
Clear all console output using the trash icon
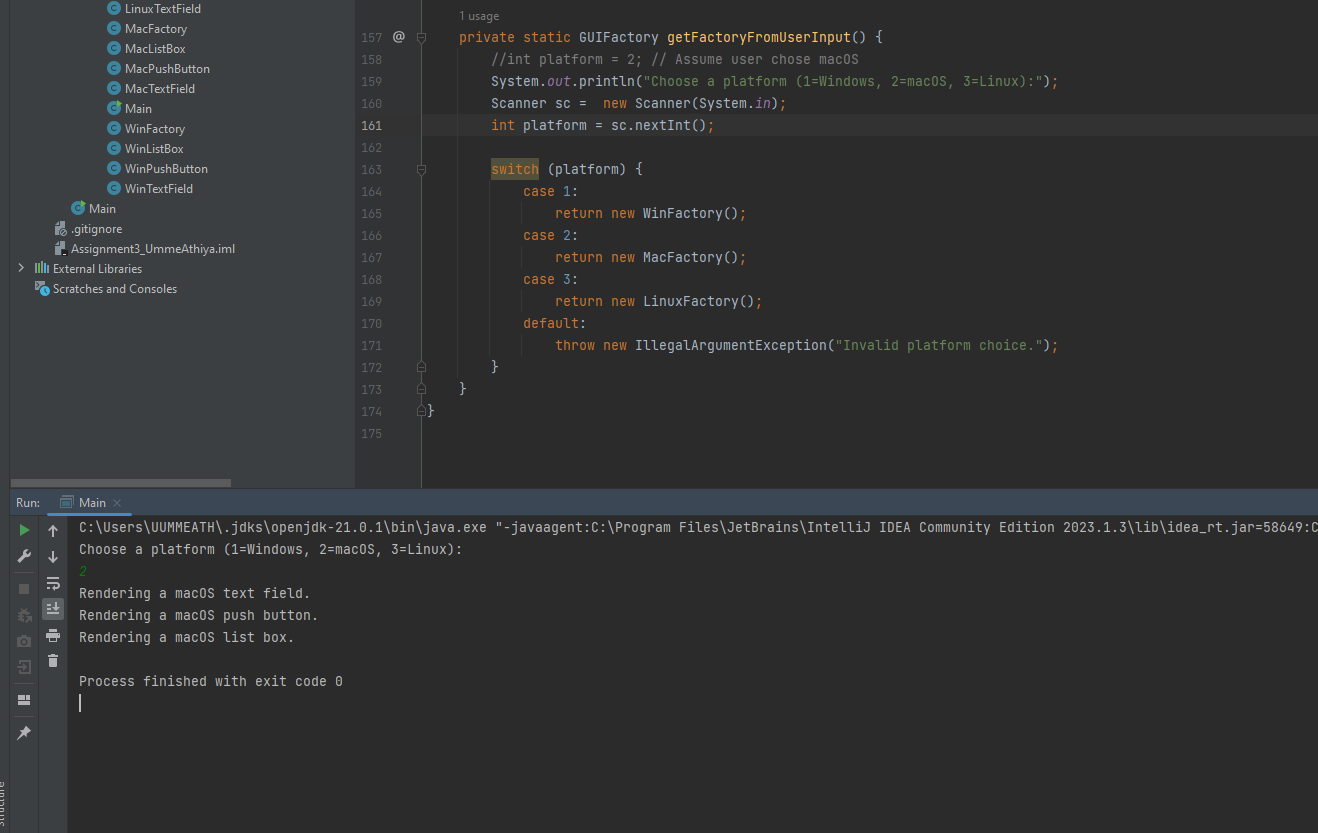click(53, 660)
